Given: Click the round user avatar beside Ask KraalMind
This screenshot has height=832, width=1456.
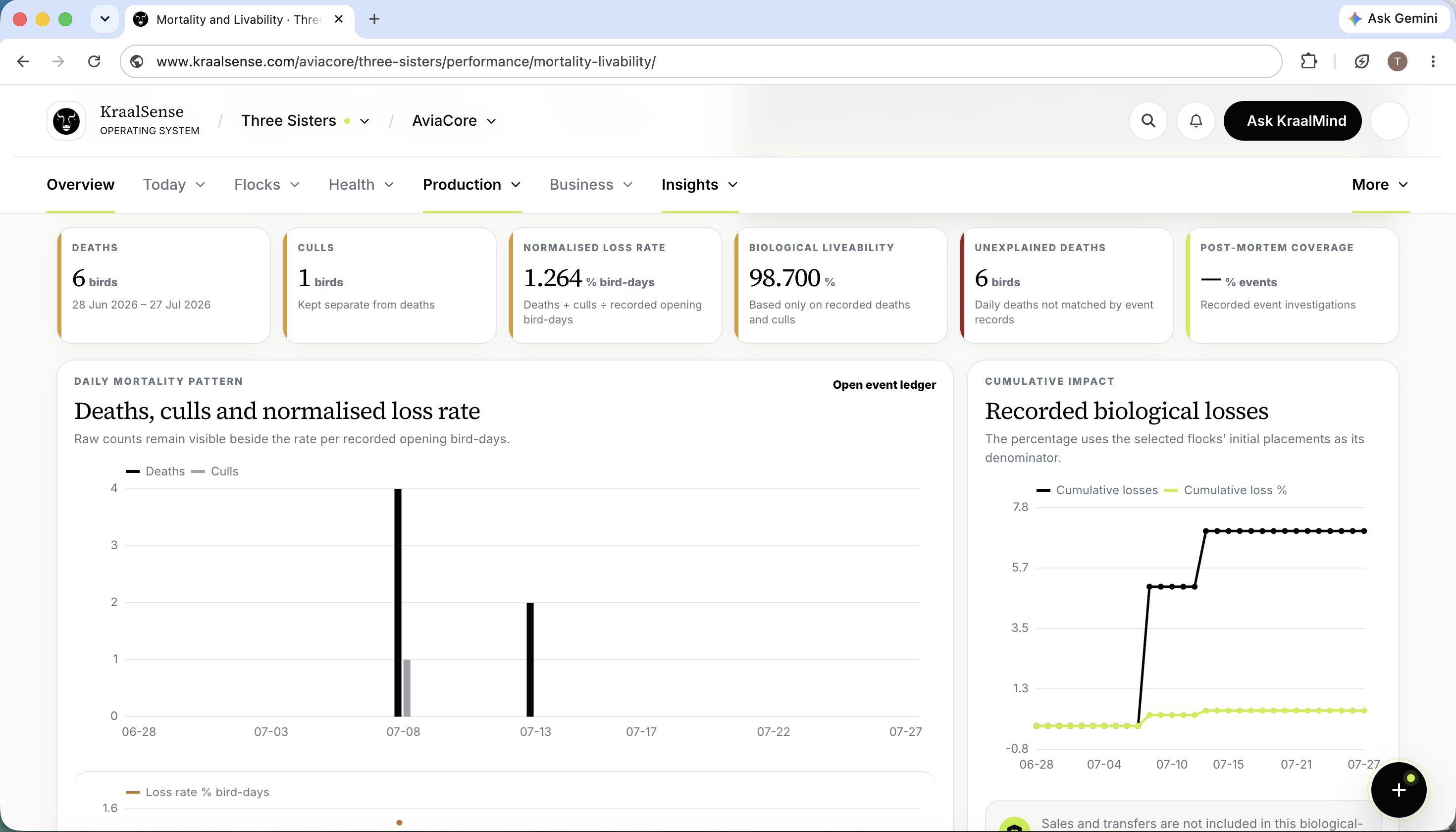Looking at the screenshot, I should click(x=1389, y=120).
